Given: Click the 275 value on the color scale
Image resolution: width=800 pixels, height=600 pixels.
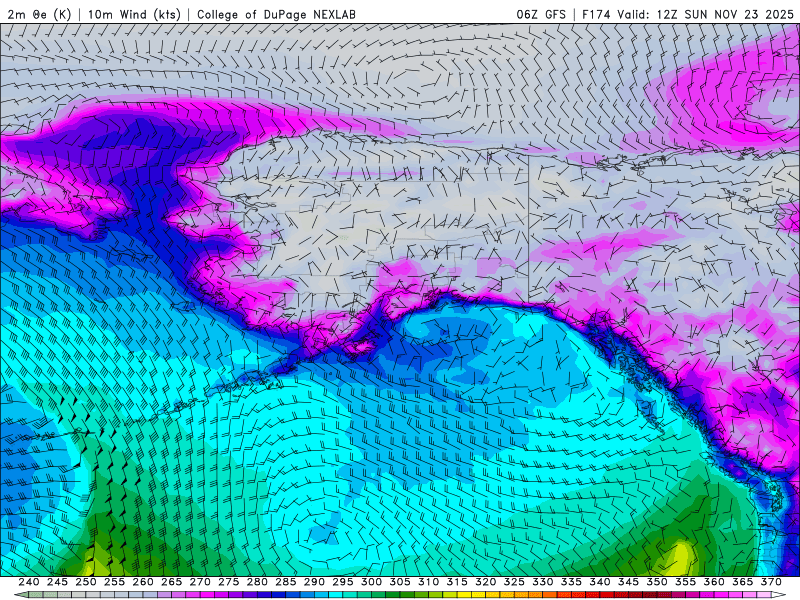Looking at the screenshot, I should [229, 582].
